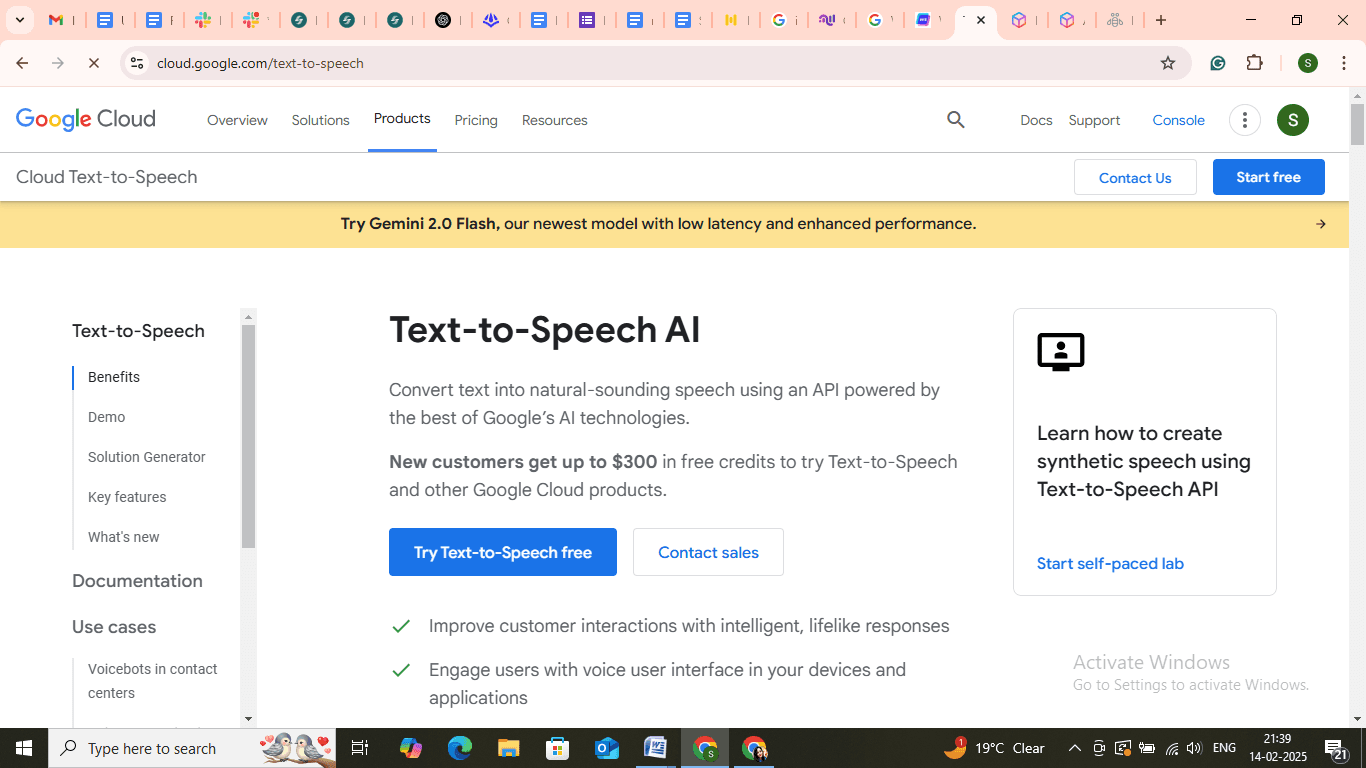Open Microsoft Store from taskbar
Screen dimensions: 1366x768
pos(557,748)
